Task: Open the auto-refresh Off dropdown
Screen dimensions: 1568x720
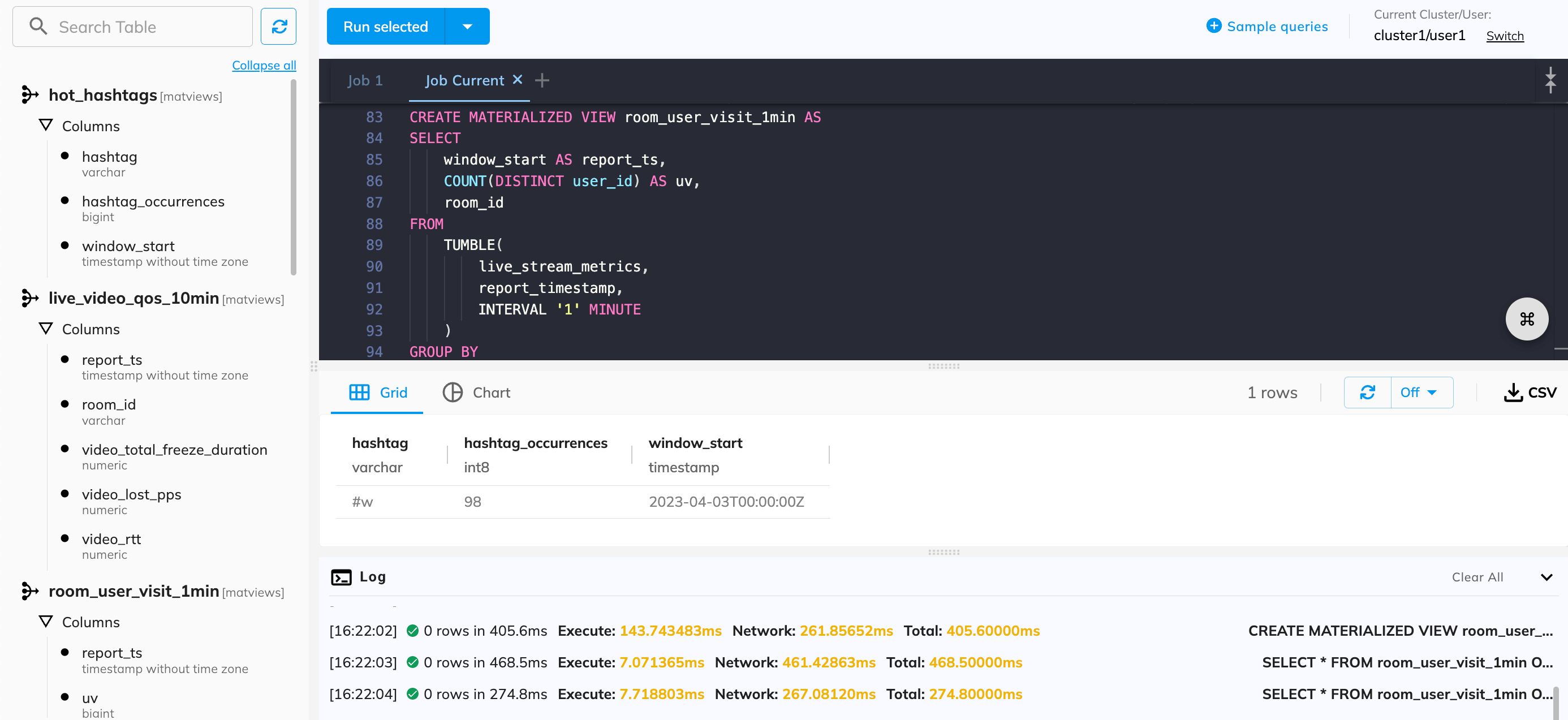Action: pos(1419,393)
